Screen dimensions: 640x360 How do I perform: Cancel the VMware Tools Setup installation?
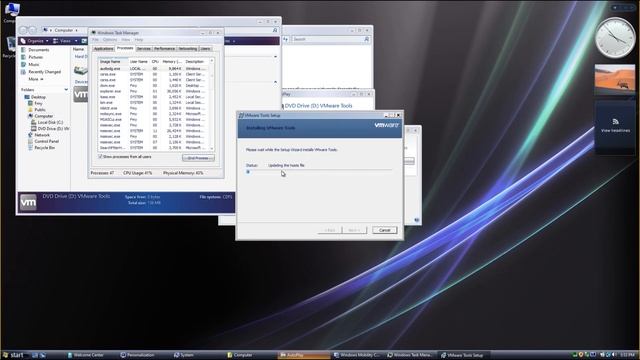[384, 230]
